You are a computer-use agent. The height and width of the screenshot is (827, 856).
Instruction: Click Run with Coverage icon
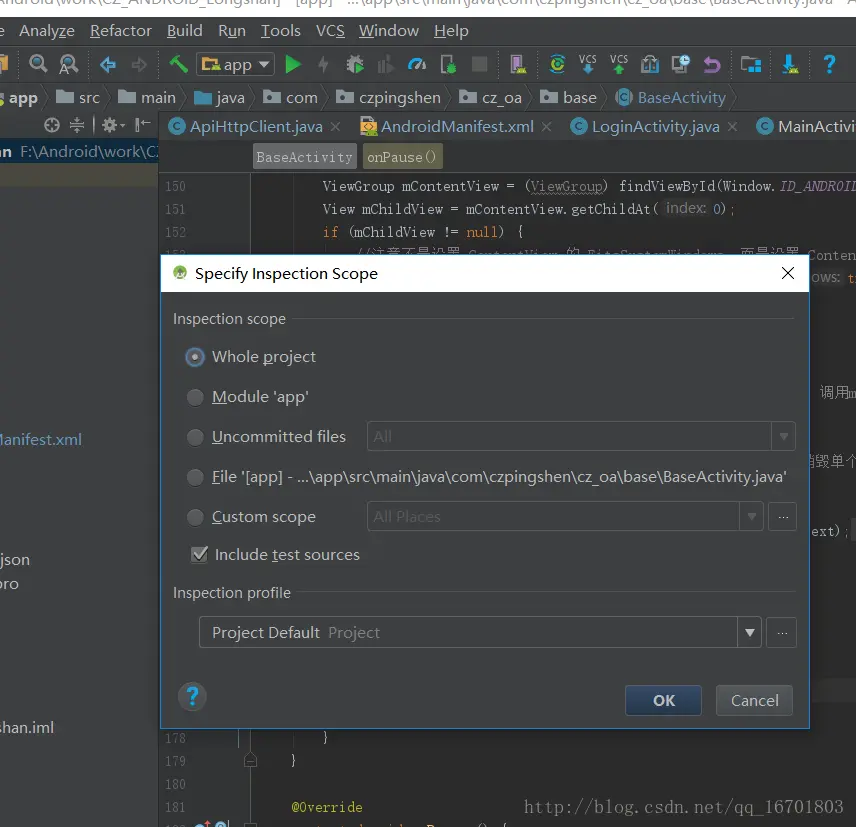(385, 64)
